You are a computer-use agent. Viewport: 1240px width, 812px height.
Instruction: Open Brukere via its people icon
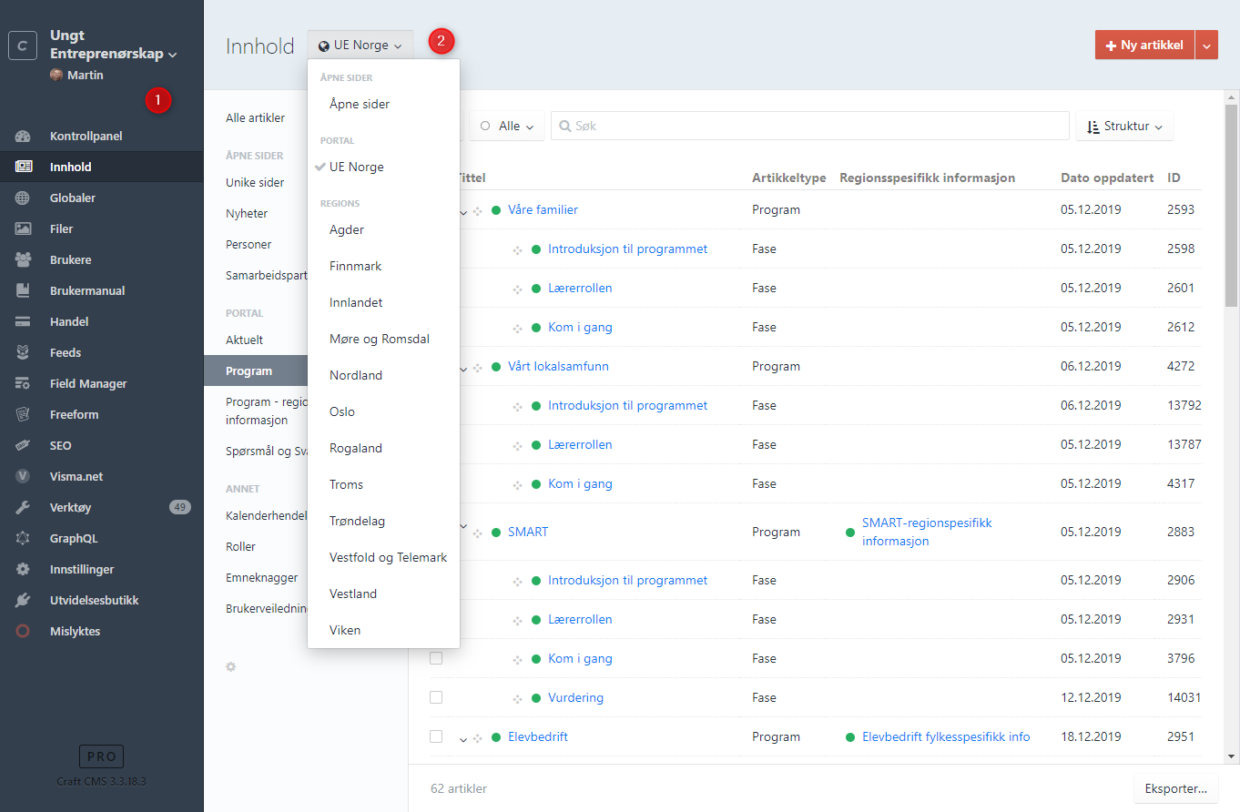[23, 260]
